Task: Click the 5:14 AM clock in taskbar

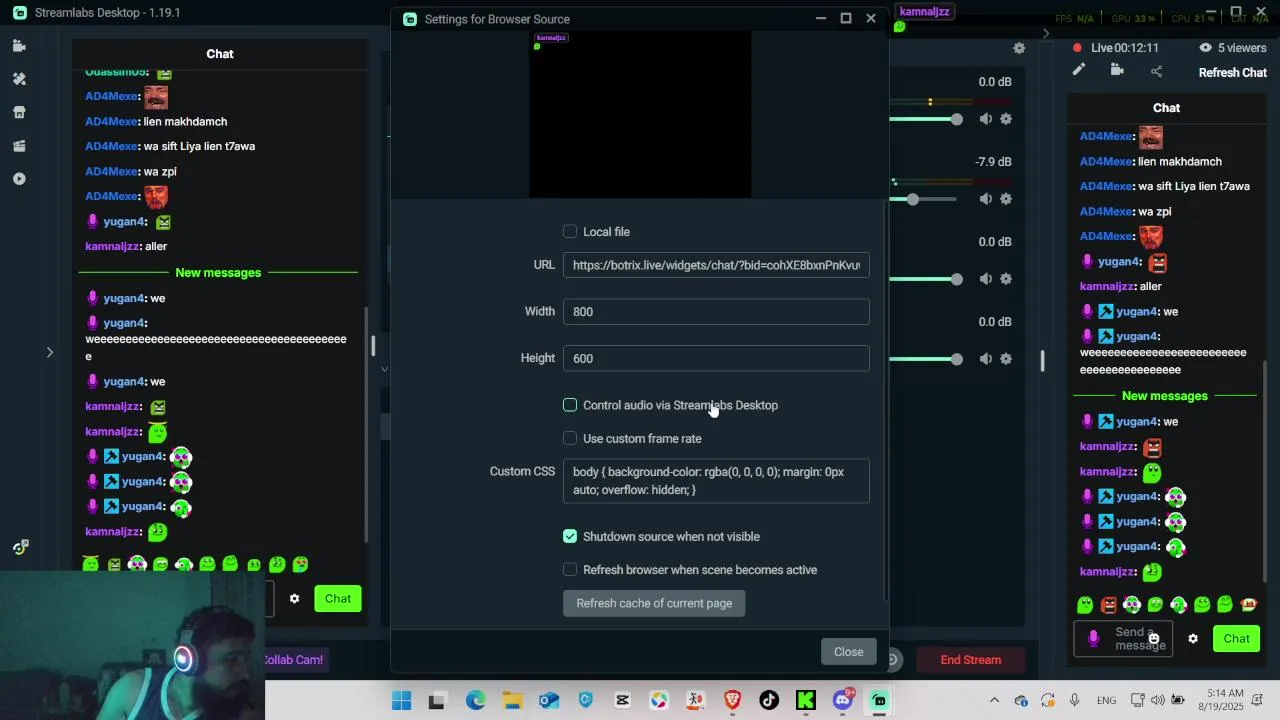Action: [x=1225, y=693]
